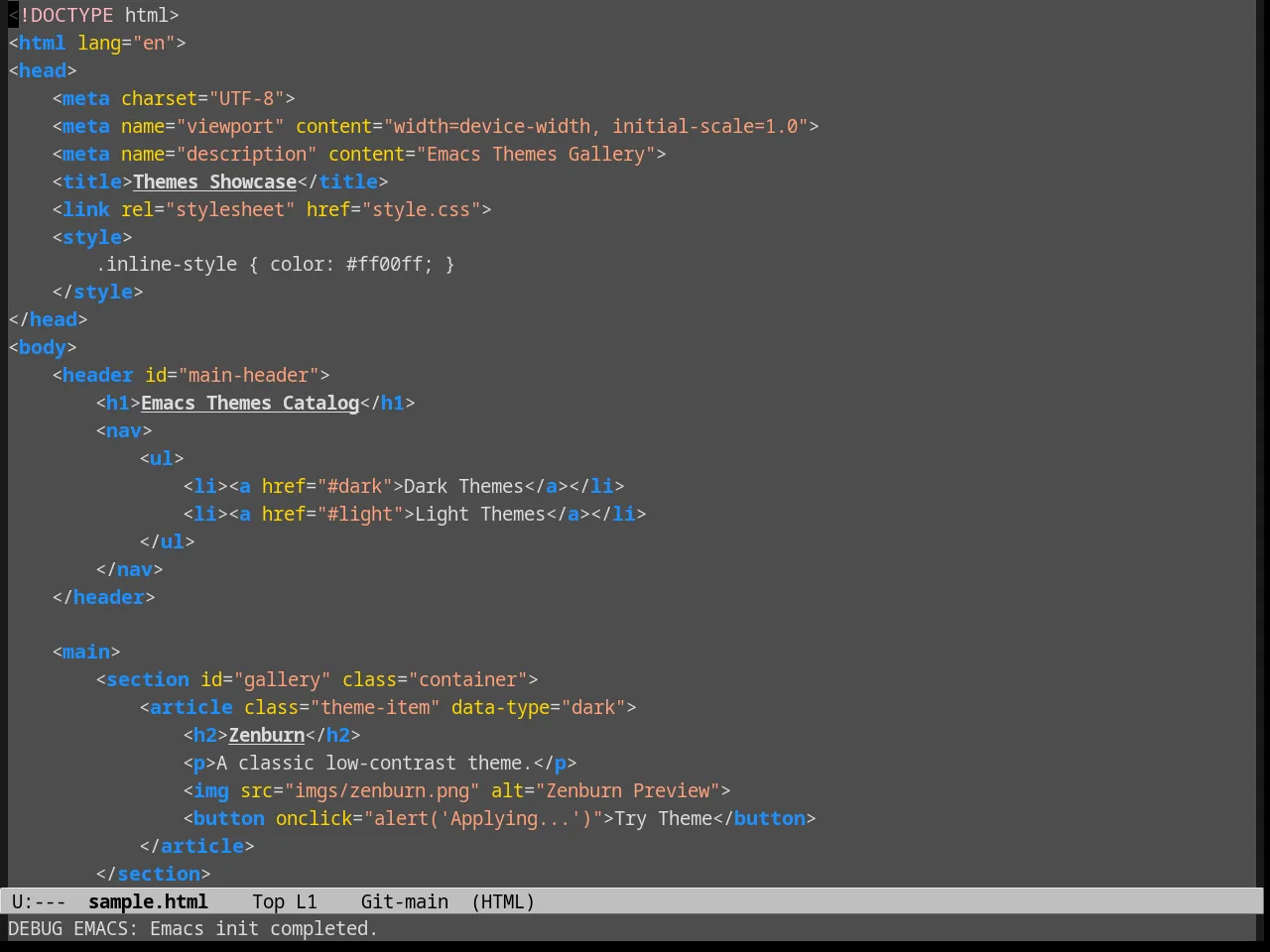The width and height of the screenshot is (1270, 952).
Task: Click the Try Theme button label text
Action: pyautogui.click(x=663, y=818)
